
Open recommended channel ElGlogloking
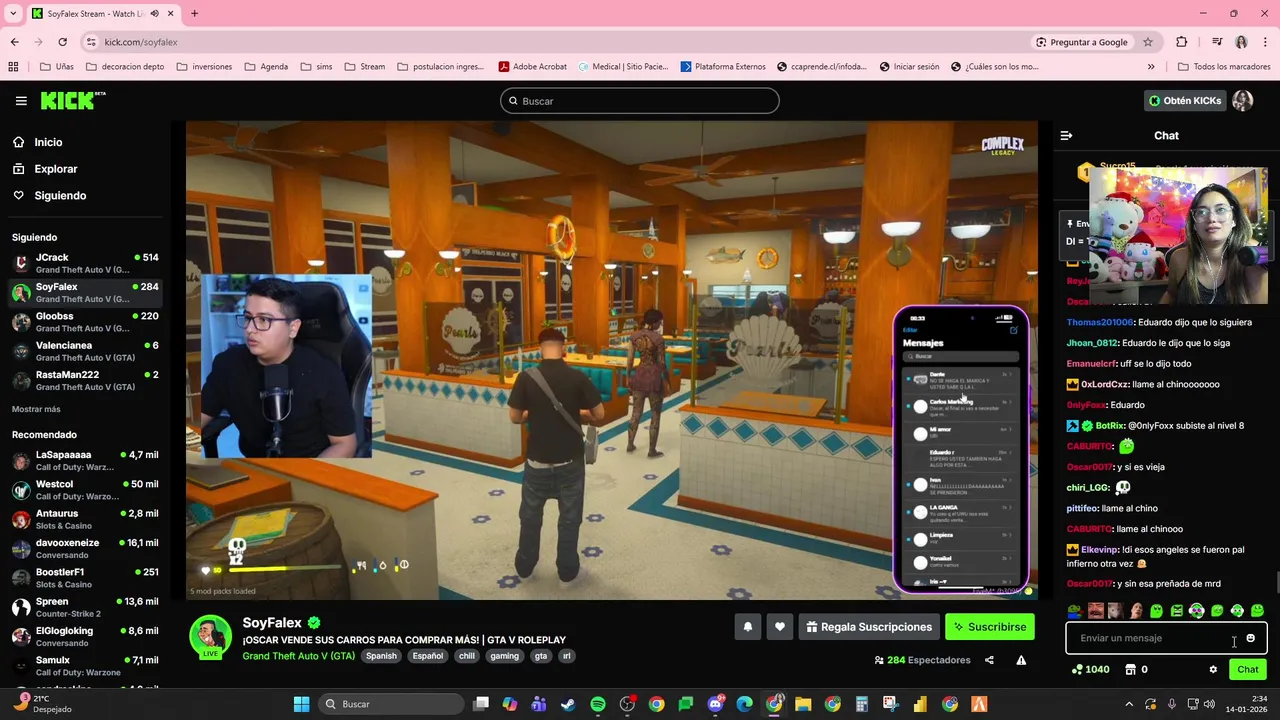pos(84,637)
